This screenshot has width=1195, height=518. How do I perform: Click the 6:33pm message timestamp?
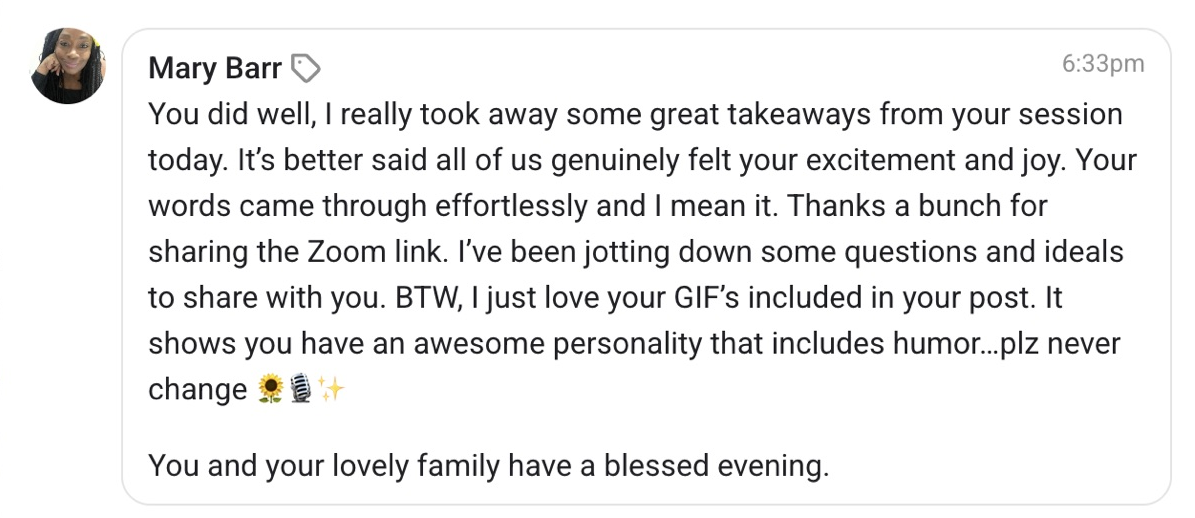1103,63
